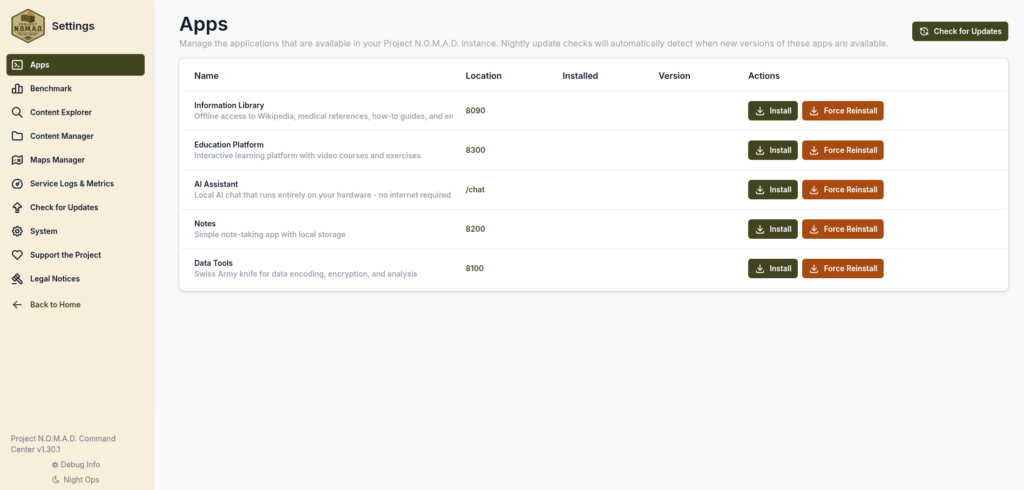
Task: Click the Legal Notices gavel icon
Action: 18,278
